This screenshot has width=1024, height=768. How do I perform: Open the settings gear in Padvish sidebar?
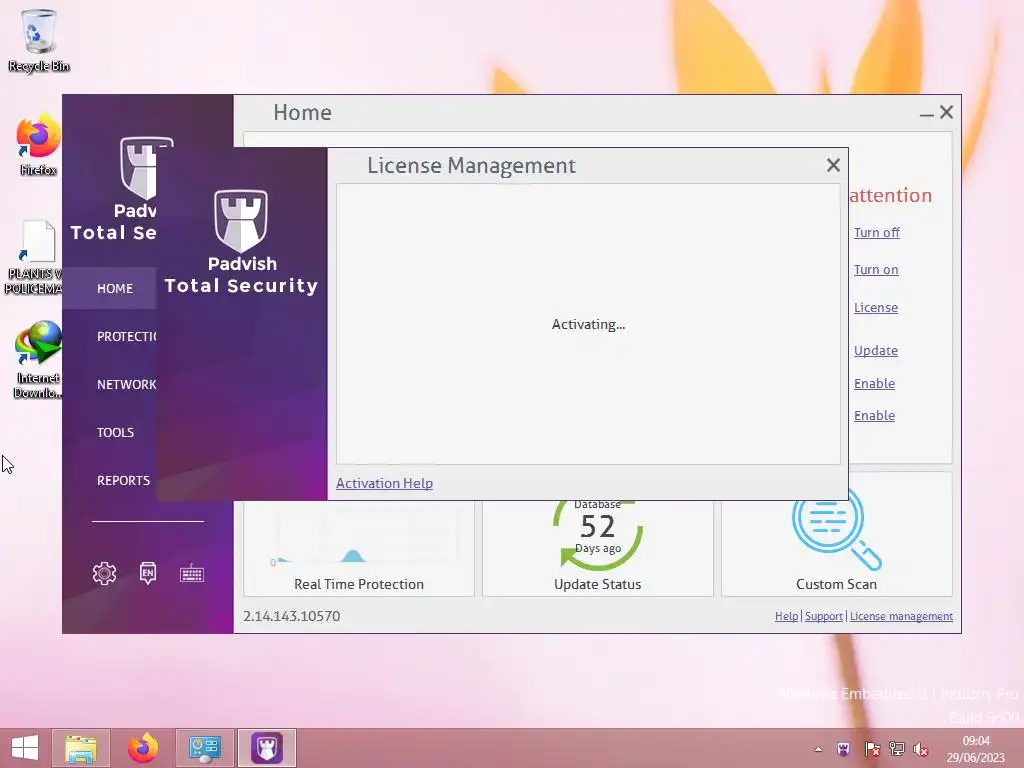pyautogui.click(x=104, y=573)
